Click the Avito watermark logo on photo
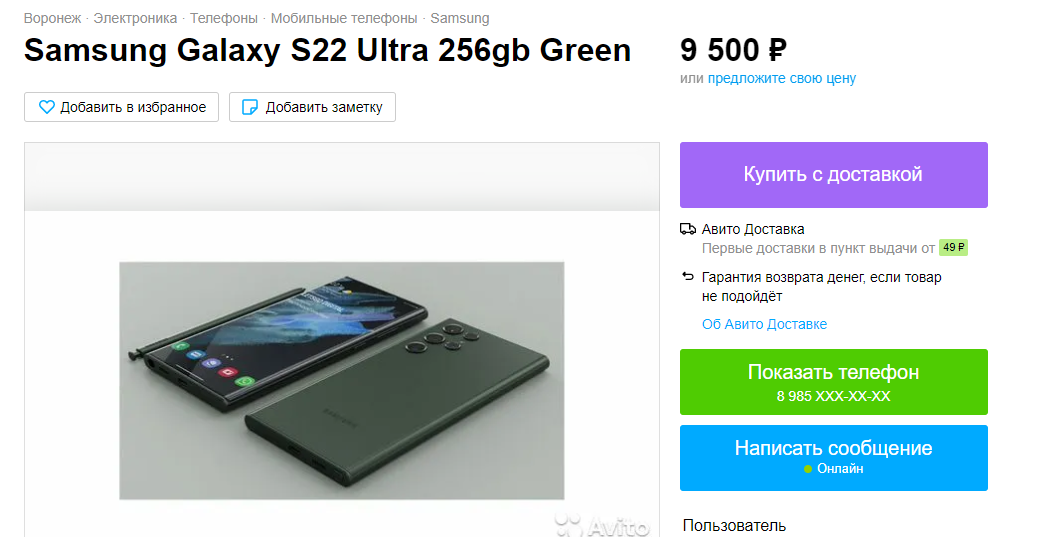 (602, 524)
